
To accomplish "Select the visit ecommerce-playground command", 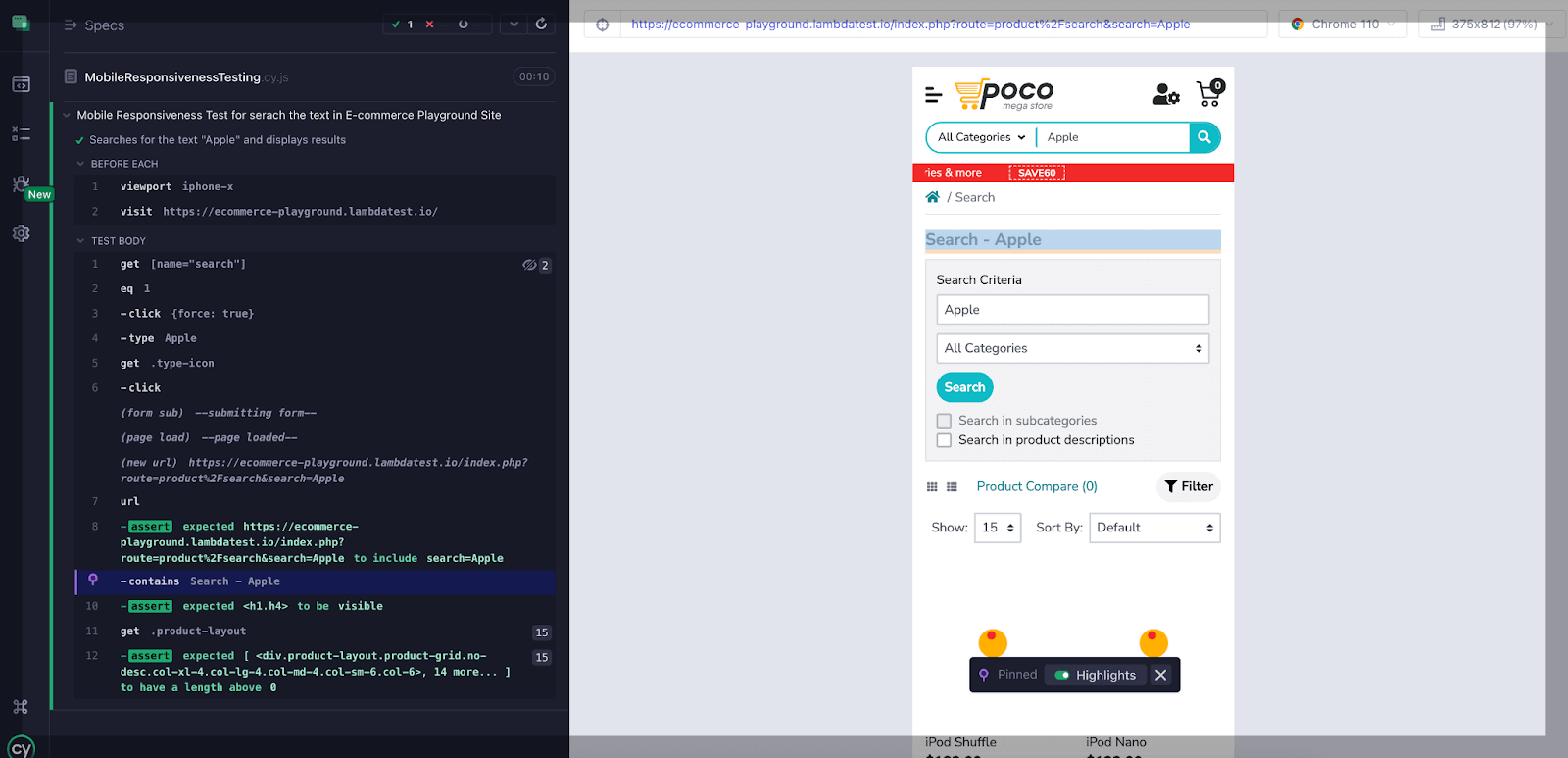I will (x=316, y=212).
